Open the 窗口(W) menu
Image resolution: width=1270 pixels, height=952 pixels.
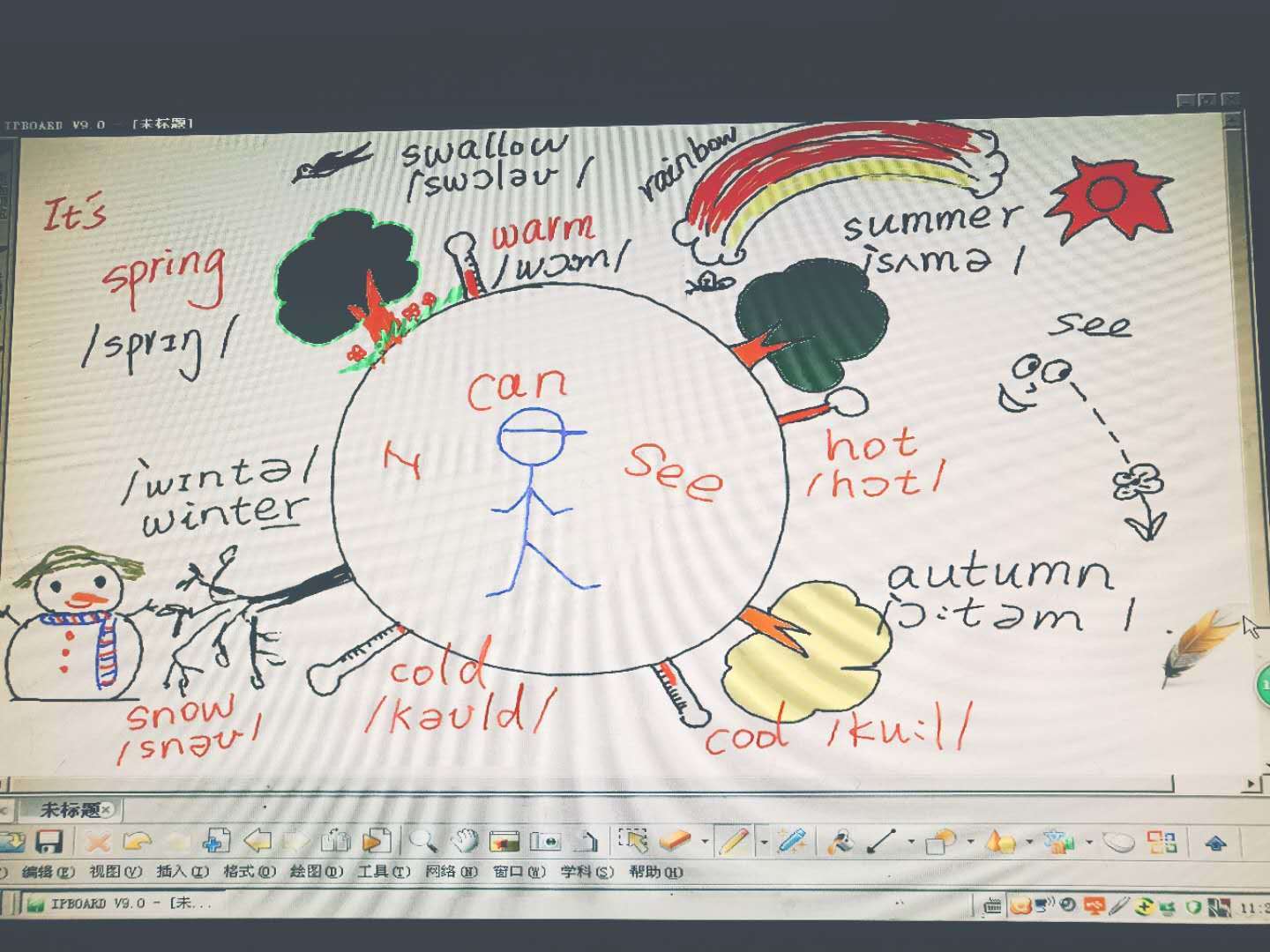click(x=519, y=872)
